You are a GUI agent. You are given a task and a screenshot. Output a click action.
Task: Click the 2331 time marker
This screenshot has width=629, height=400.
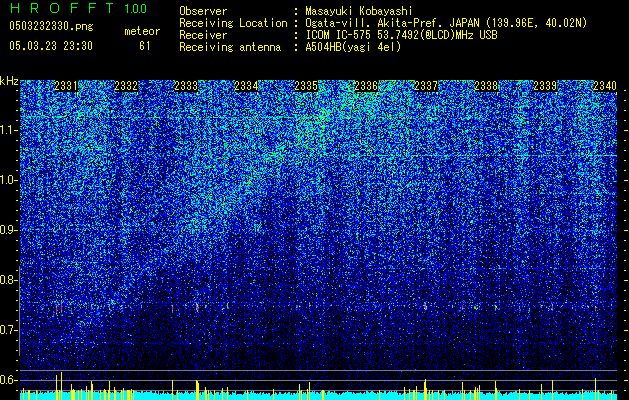66,86
